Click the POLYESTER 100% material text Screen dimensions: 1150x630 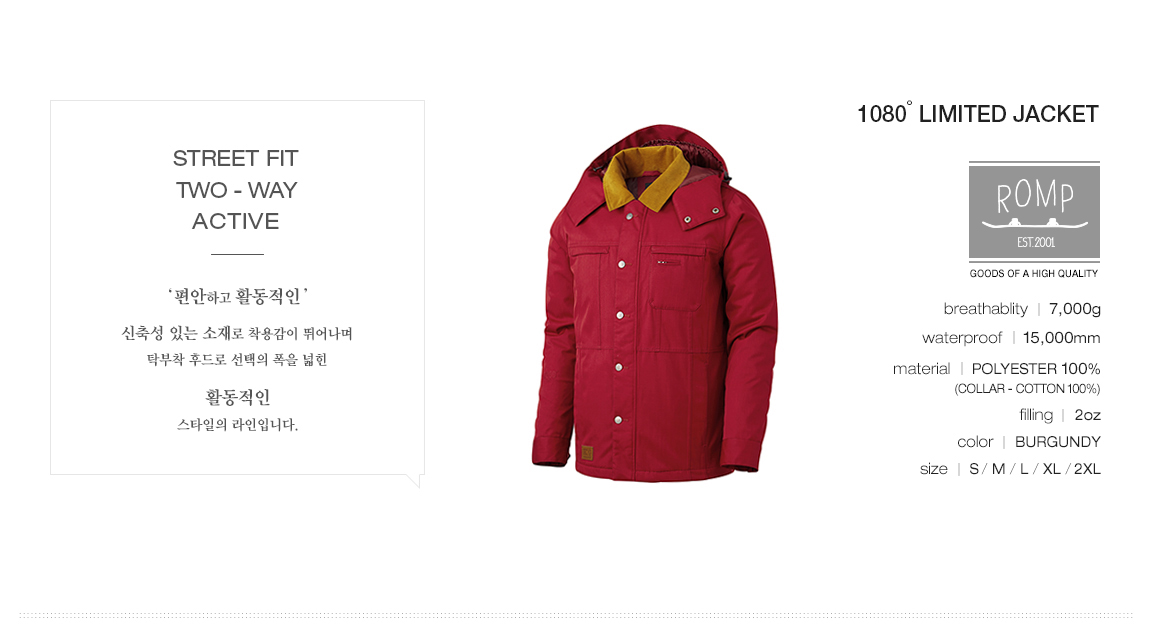(1036, 369)
